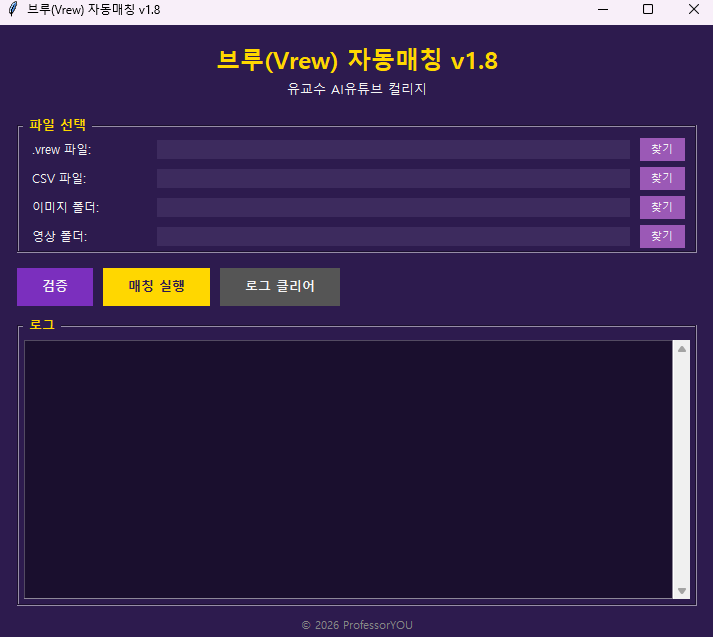Browse for the .vrew file with 찾기

[x=662, y=149]
